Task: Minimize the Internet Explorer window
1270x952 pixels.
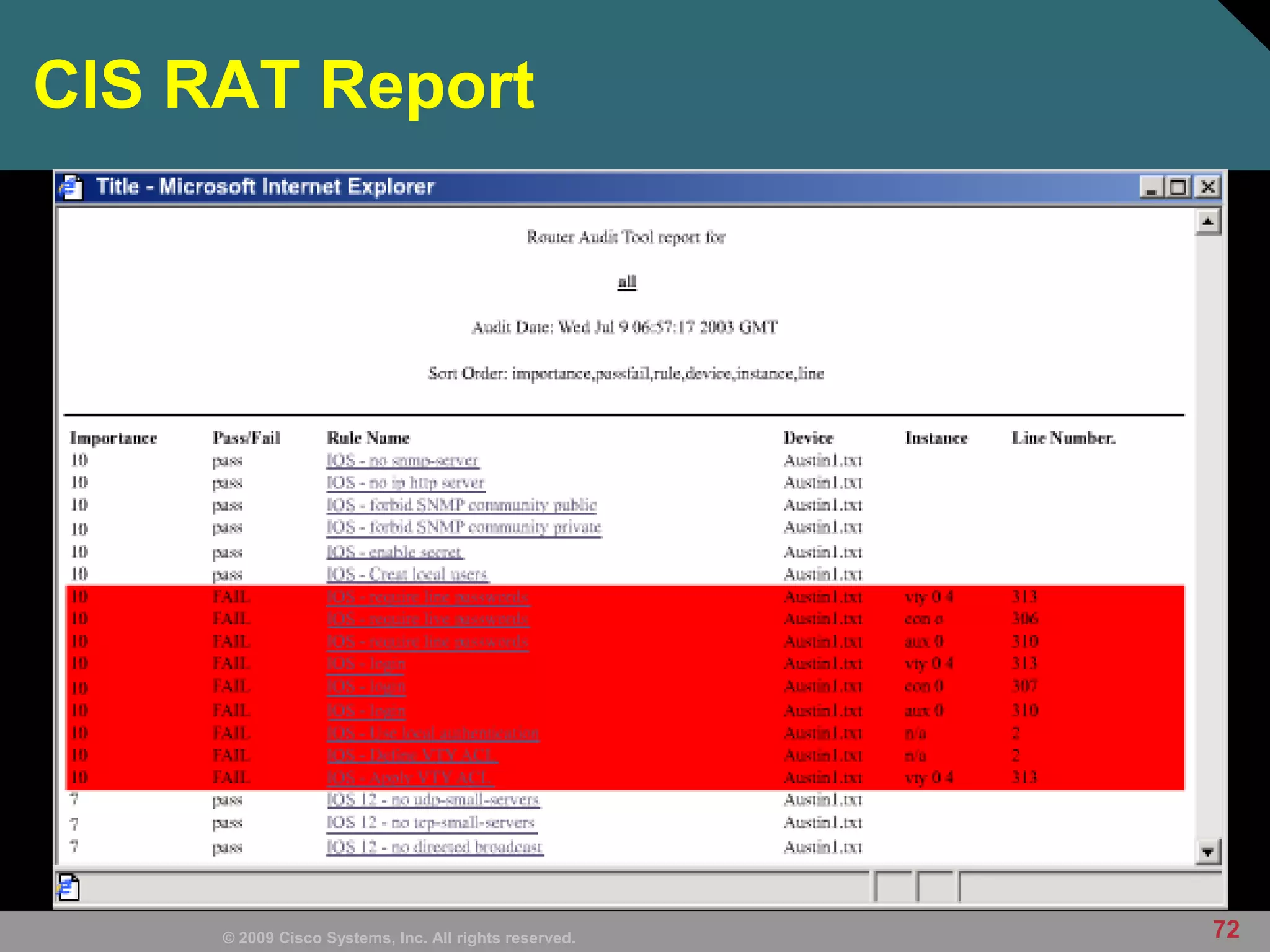Action: coord(1151,187)
